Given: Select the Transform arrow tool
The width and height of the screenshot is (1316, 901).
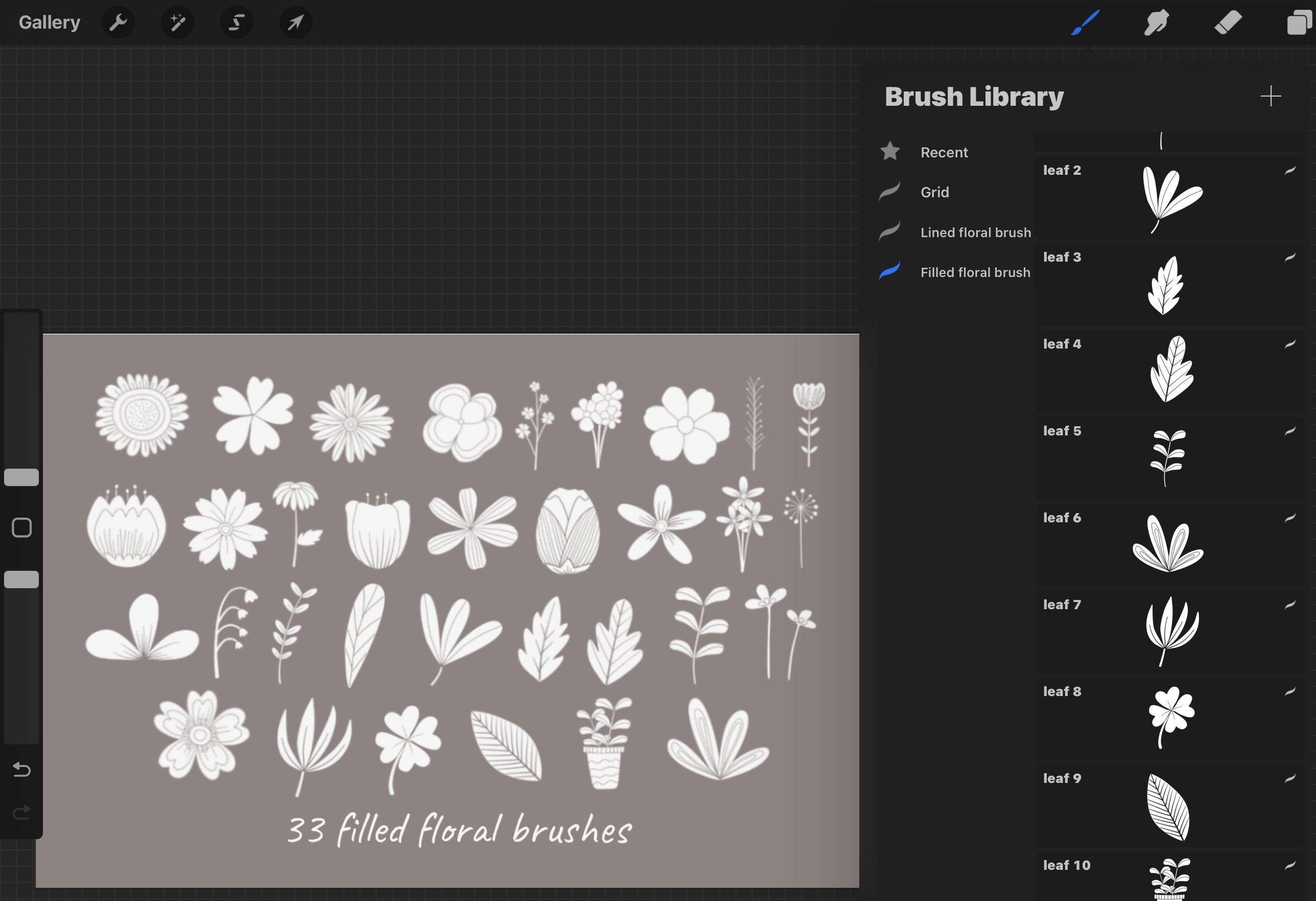Looking at the screenshot, I should click(x=296, y=22).
